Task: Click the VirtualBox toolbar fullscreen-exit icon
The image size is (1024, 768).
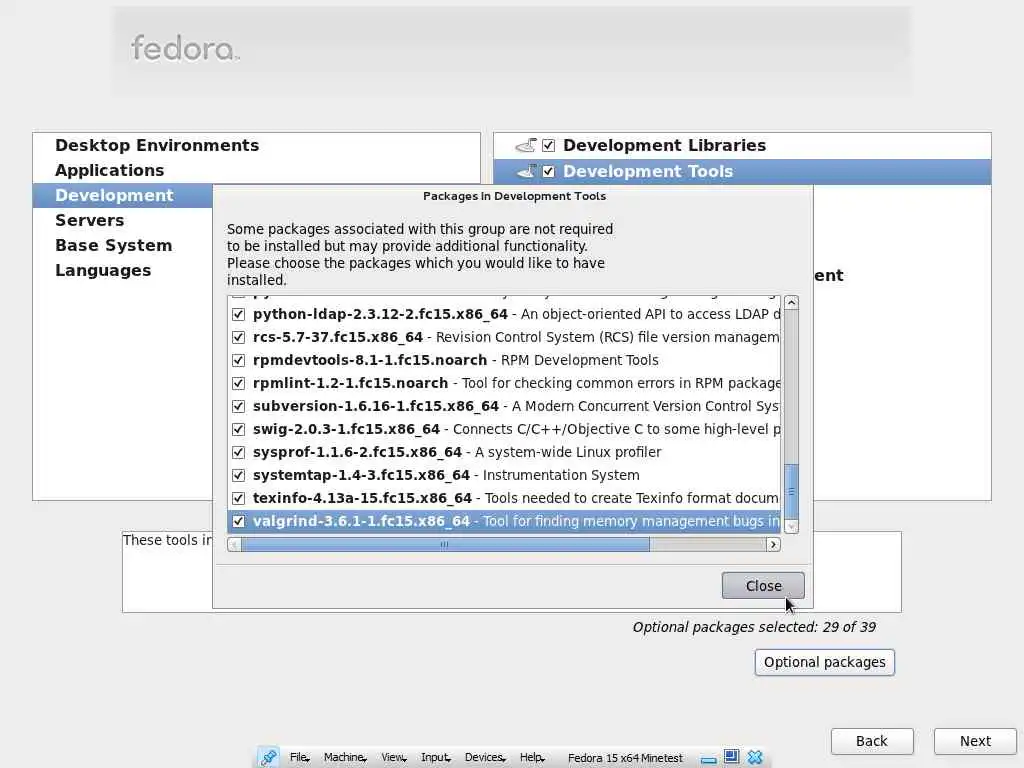Action: point(731,757)
